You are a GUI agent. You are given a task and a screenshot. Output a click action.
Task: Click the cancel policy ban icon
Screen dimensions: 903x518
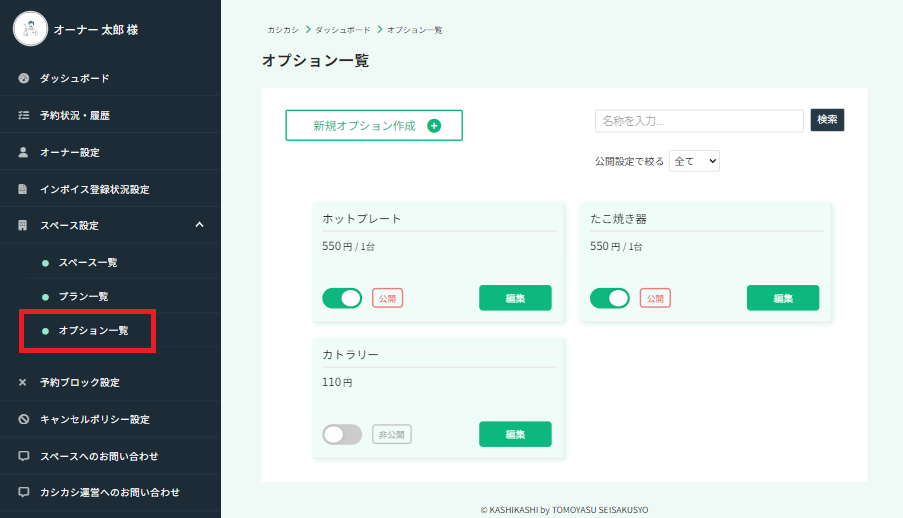[x=24, y=419]
